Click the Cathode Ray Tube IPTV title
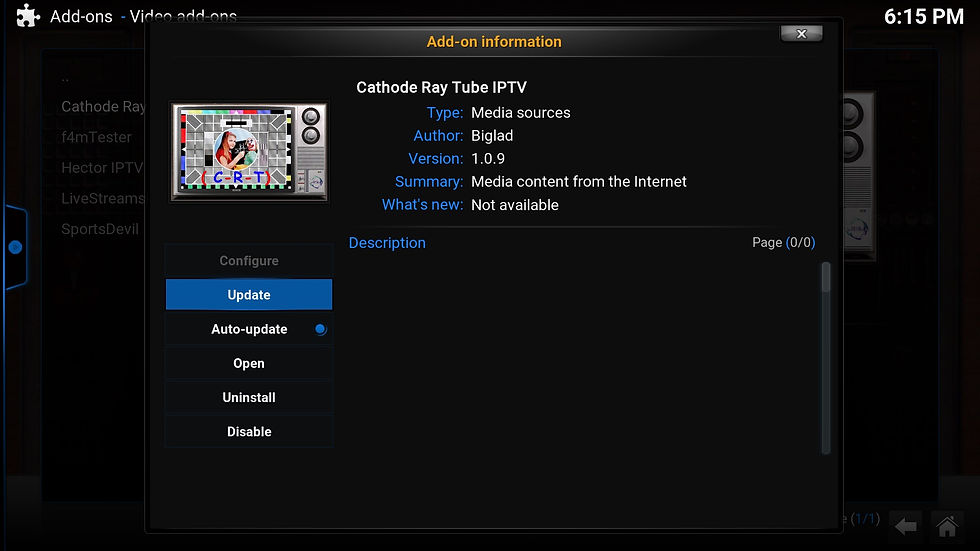The height and width of the screenshot is (551, 980). tap(441, 87)
